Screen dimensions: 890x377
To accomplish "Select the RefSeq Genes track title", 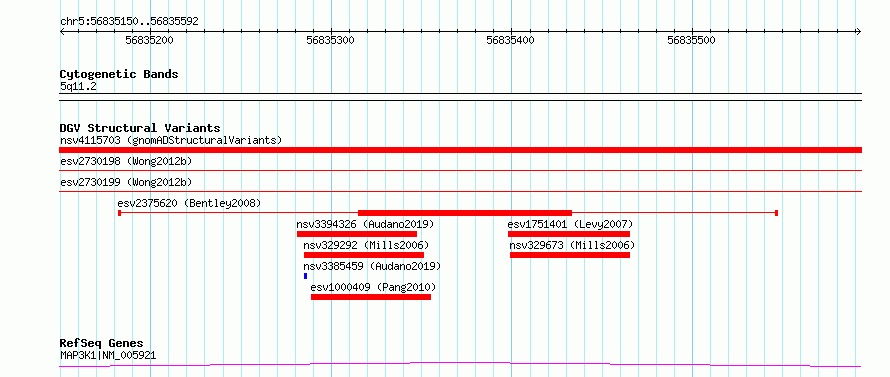I will tap(102, 344).
